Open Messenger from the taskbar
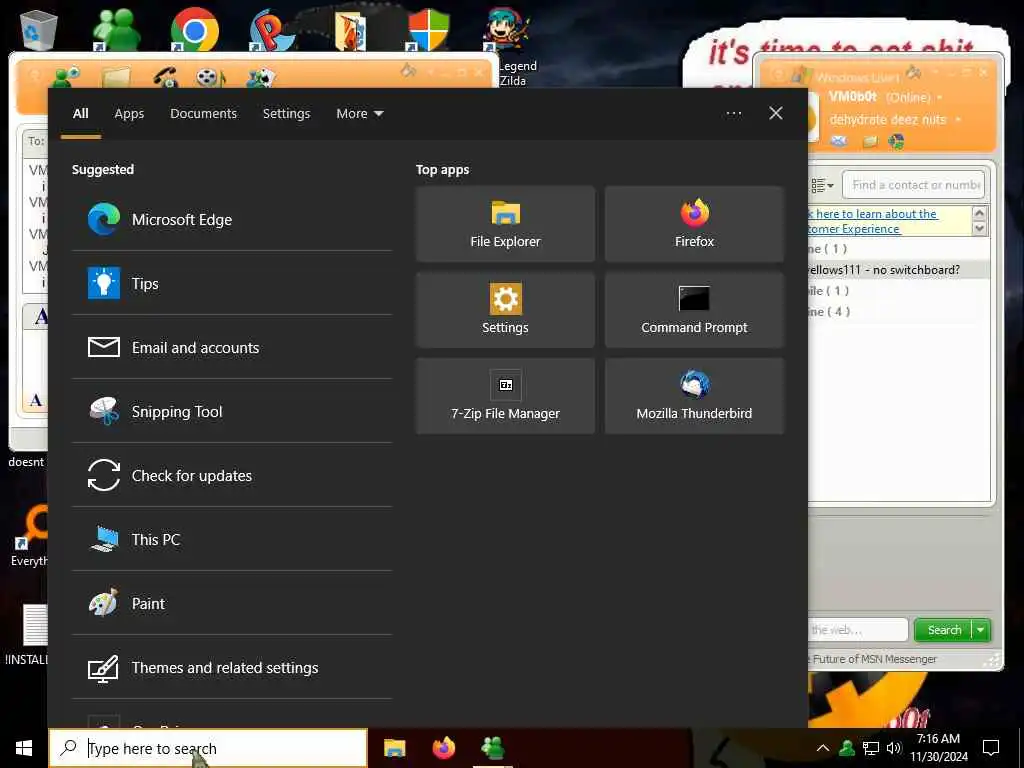 coord(493,748)
